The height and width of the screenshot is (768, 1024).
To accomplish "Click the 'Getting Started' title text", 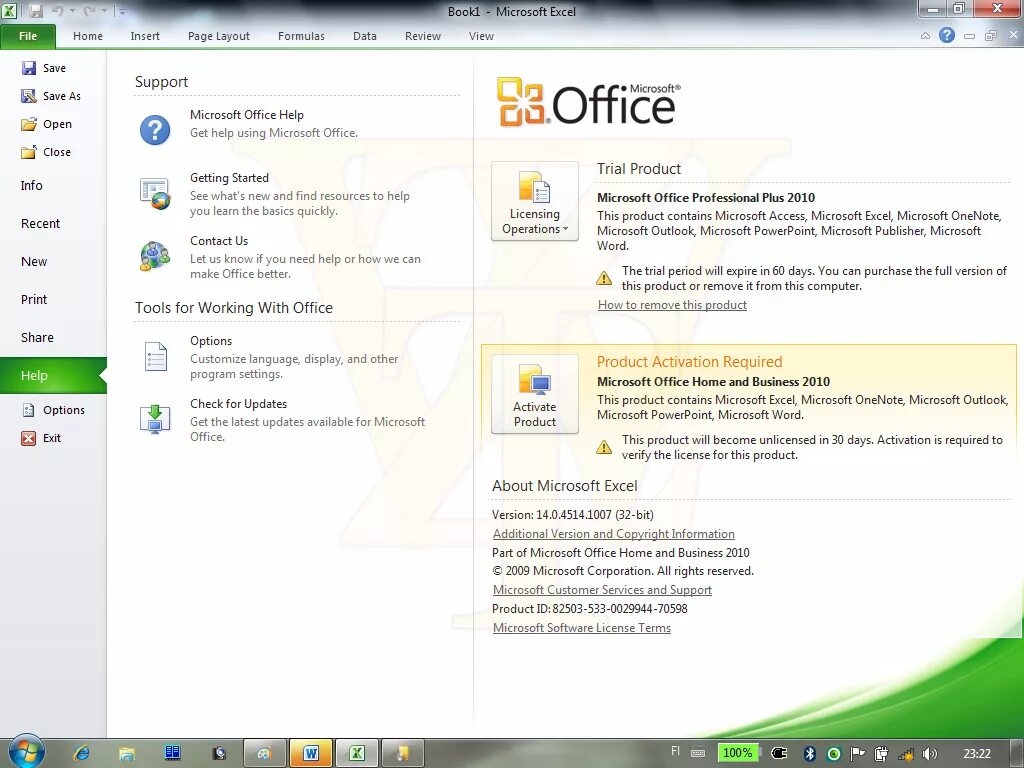I will tap(229, 178).
